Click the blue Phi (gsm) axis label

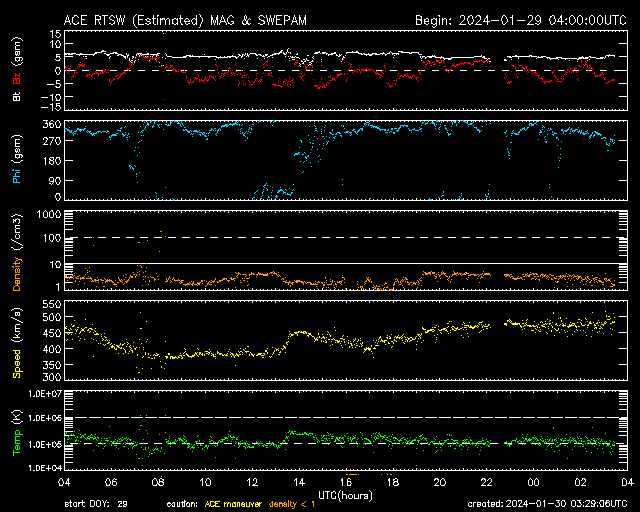tap(17, 163)
